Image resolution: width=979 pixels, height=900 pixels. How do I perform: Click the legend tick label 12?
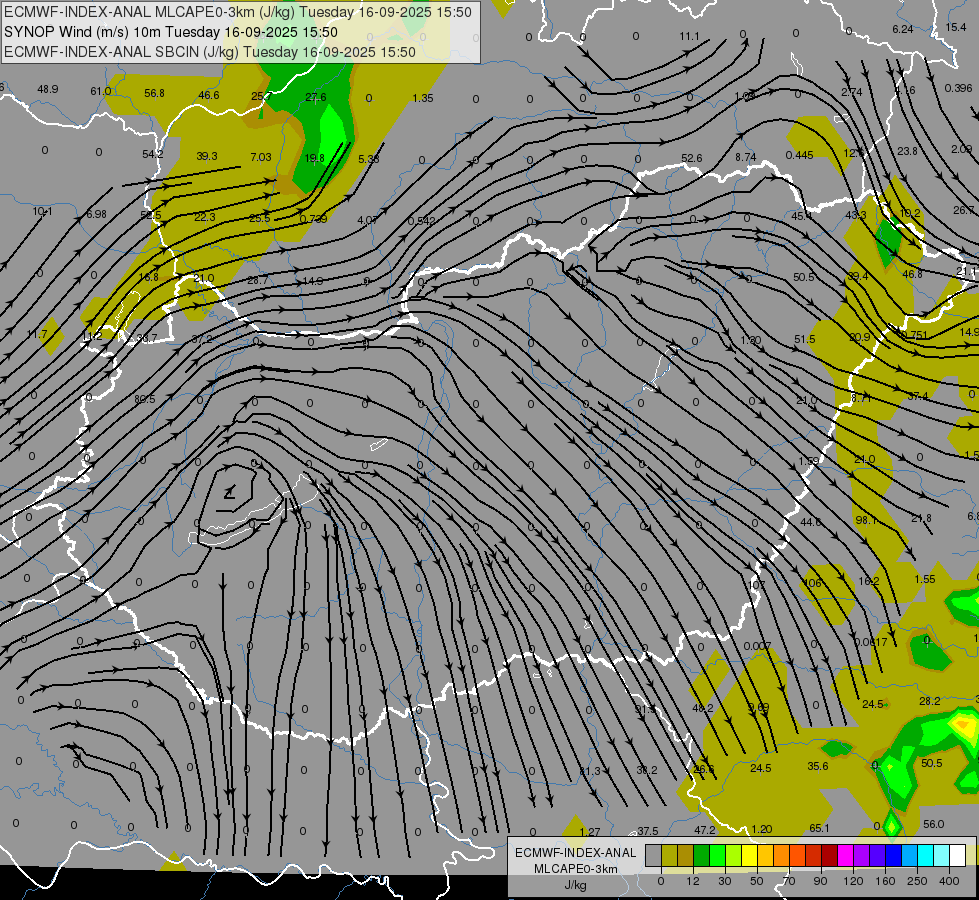point(692,881)
